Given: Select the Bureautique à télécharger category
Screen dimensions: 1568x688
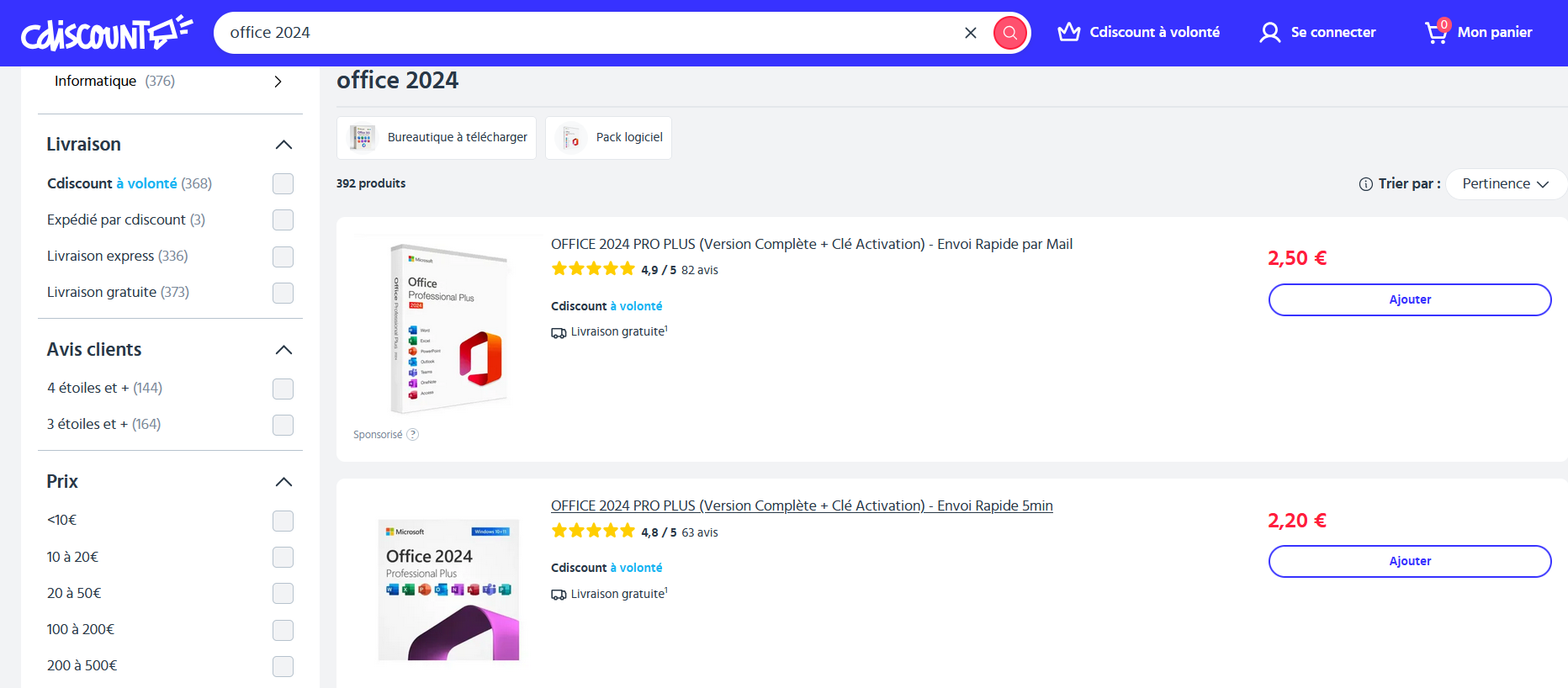Looking at the screenshot, I should click(x=437, y=138).
